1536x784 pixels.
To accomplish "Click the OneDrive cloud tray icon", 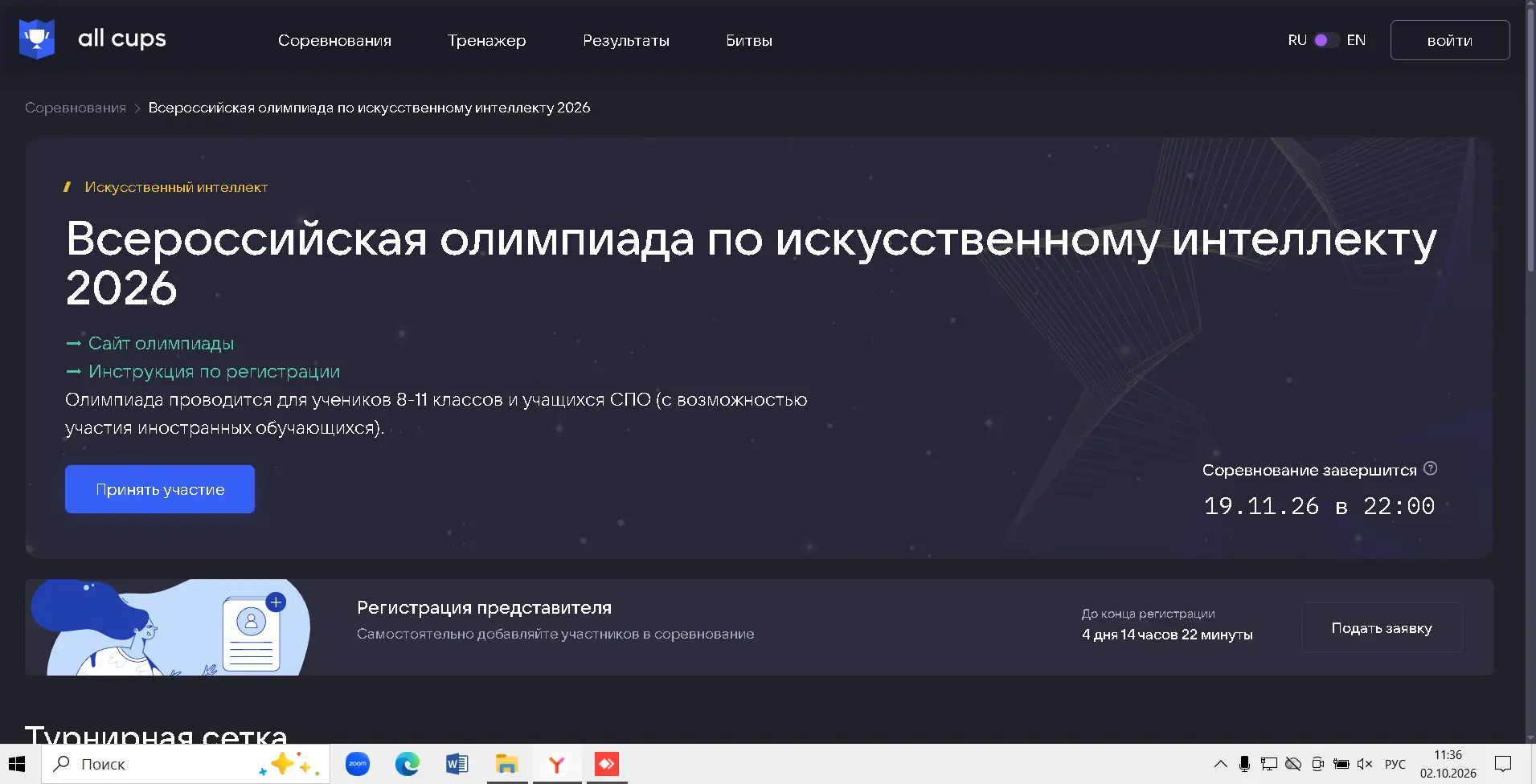I will (1292, 764).
